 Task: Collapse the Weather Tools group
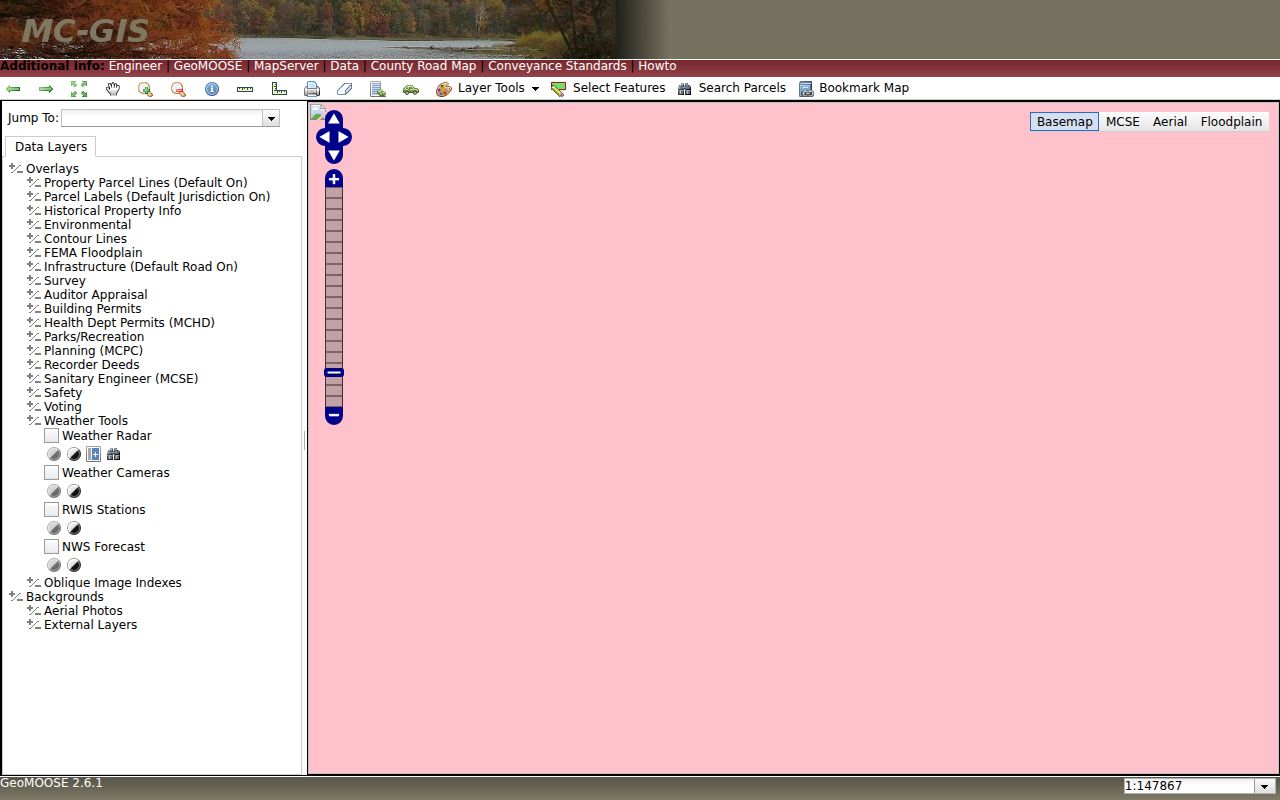click(34, 421)
